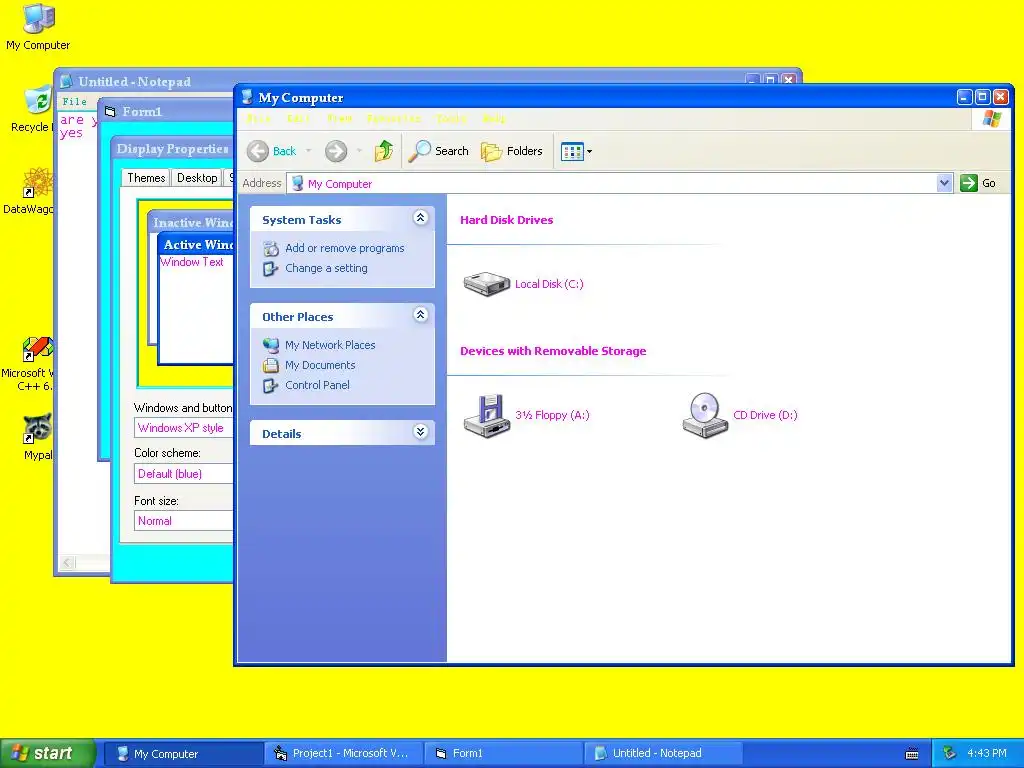Open Windows and buttons style combo box
Viewport: 1024px width, 768px height.
point(184,428)
